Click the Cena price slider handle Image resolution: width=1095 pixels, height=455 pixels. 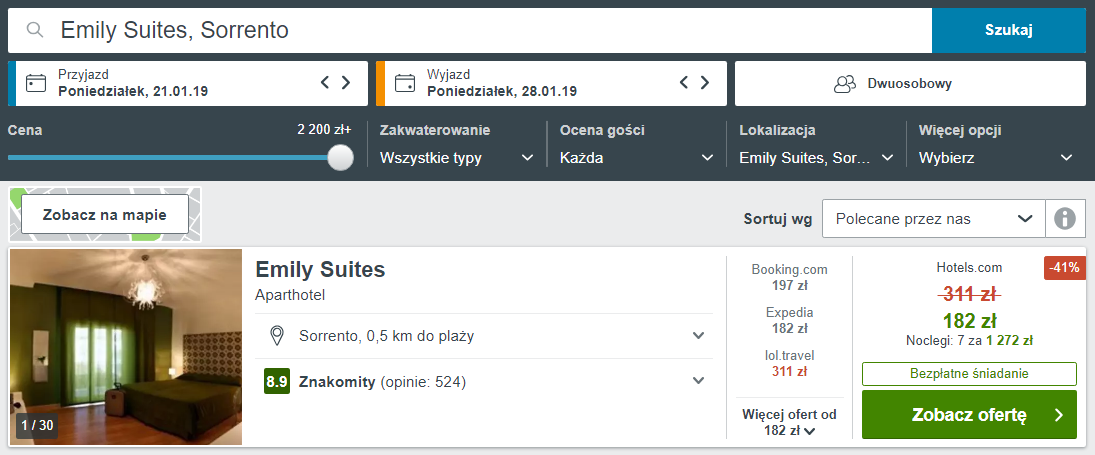tap(341, 157)
